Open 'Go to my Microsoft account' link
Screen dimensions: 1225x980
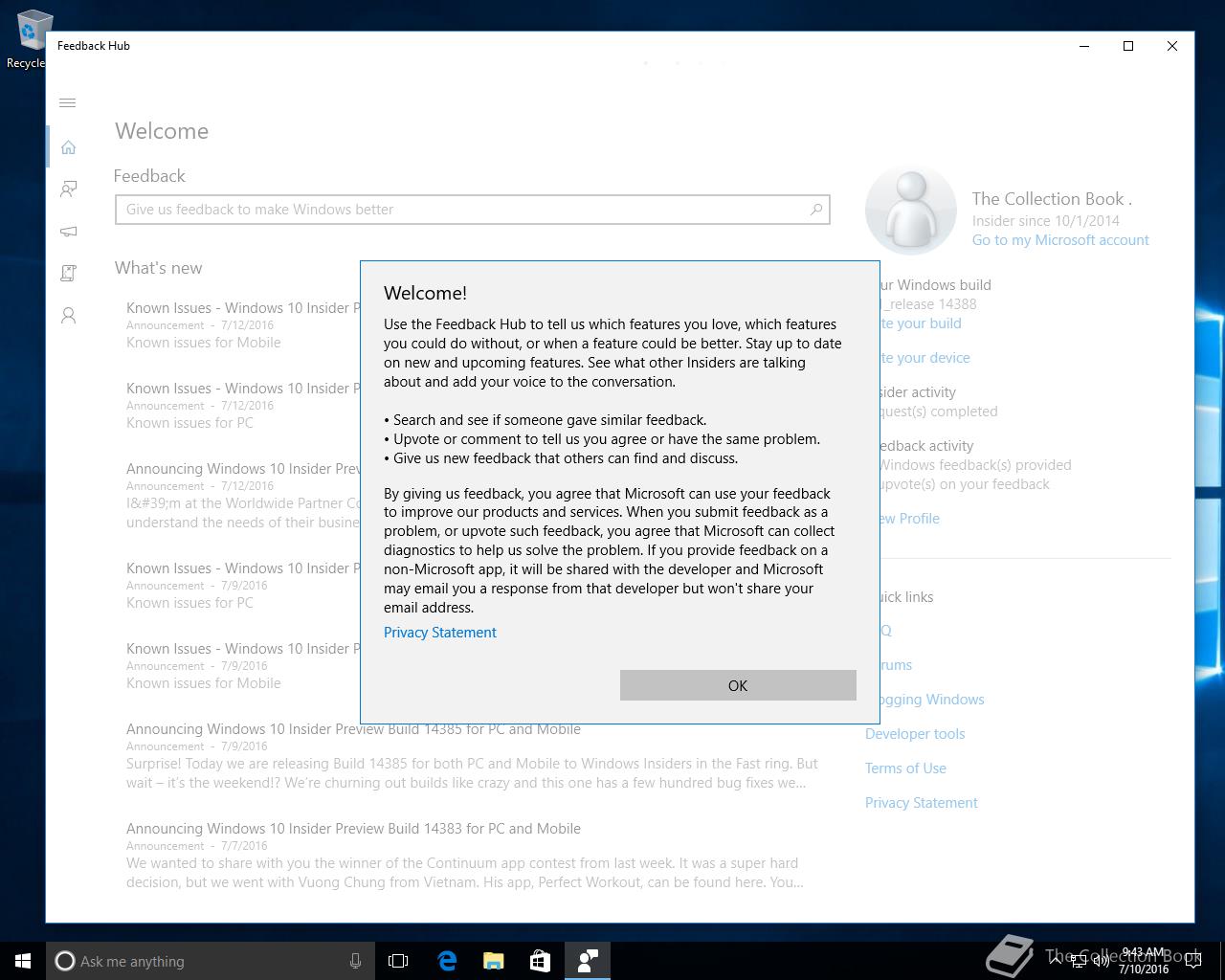tap(1060, 240)
